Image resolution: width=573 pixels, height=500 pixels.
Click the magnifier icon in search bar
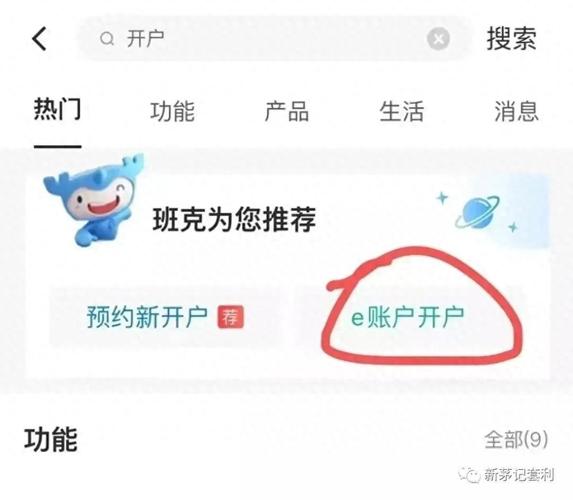click(107, 38)
